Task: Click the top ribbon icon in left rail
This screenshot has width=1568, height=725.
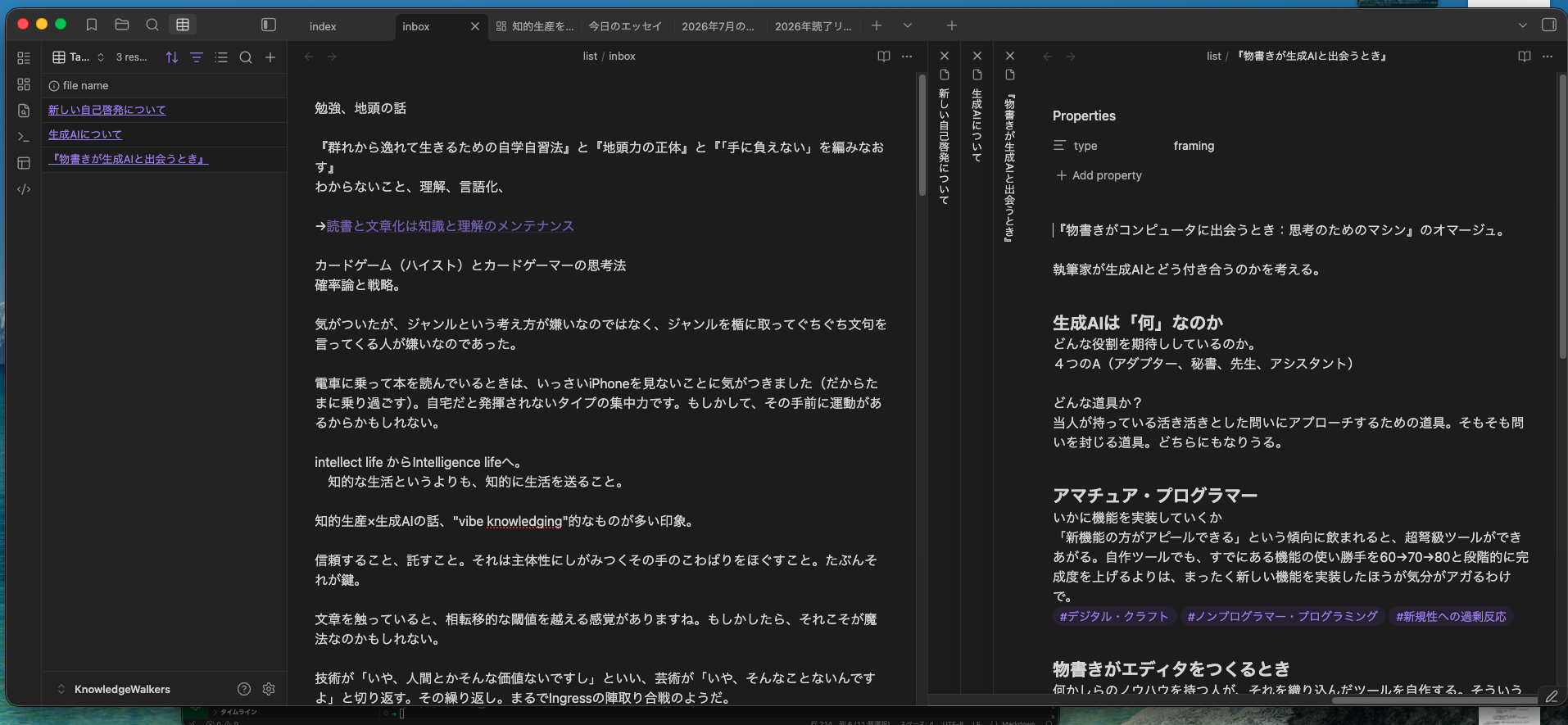Action: click(x=24, y=58)
